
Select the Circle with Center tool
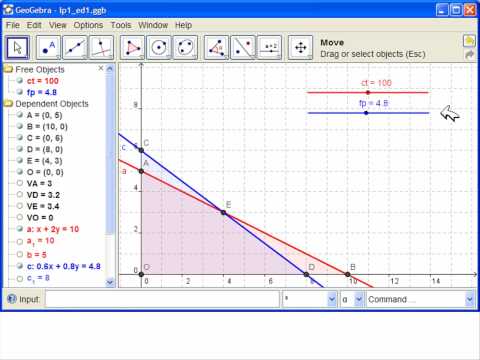(159, 48)
